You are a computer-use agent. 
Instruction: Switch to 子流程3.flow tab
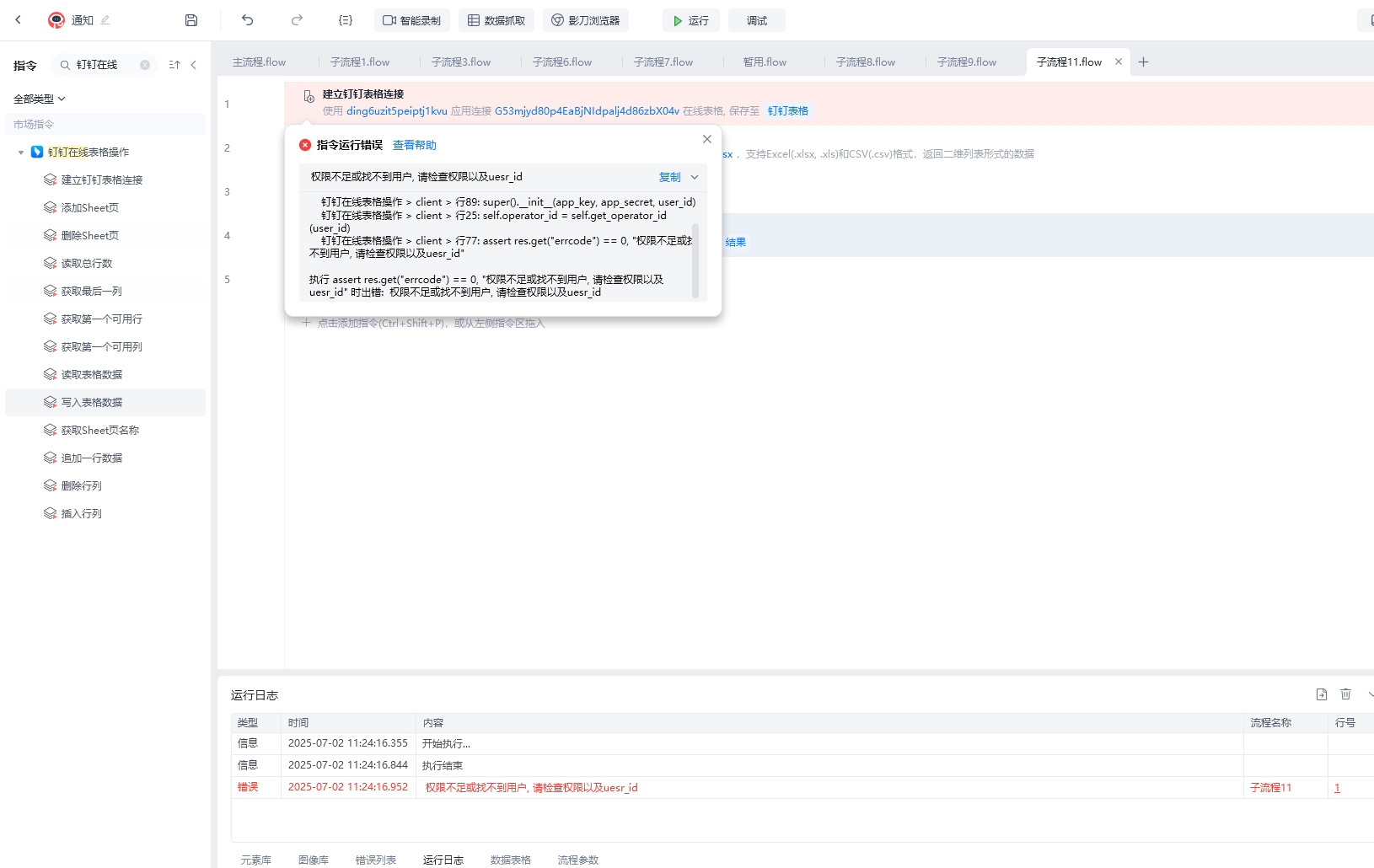[461, 62]
